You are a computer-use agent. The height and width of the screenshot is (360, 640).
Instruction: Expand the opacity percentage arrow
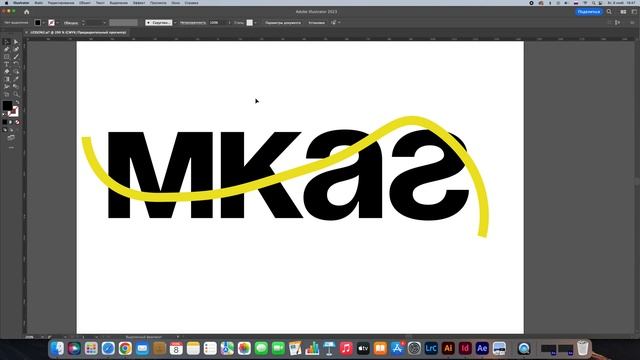click(229, 22)
